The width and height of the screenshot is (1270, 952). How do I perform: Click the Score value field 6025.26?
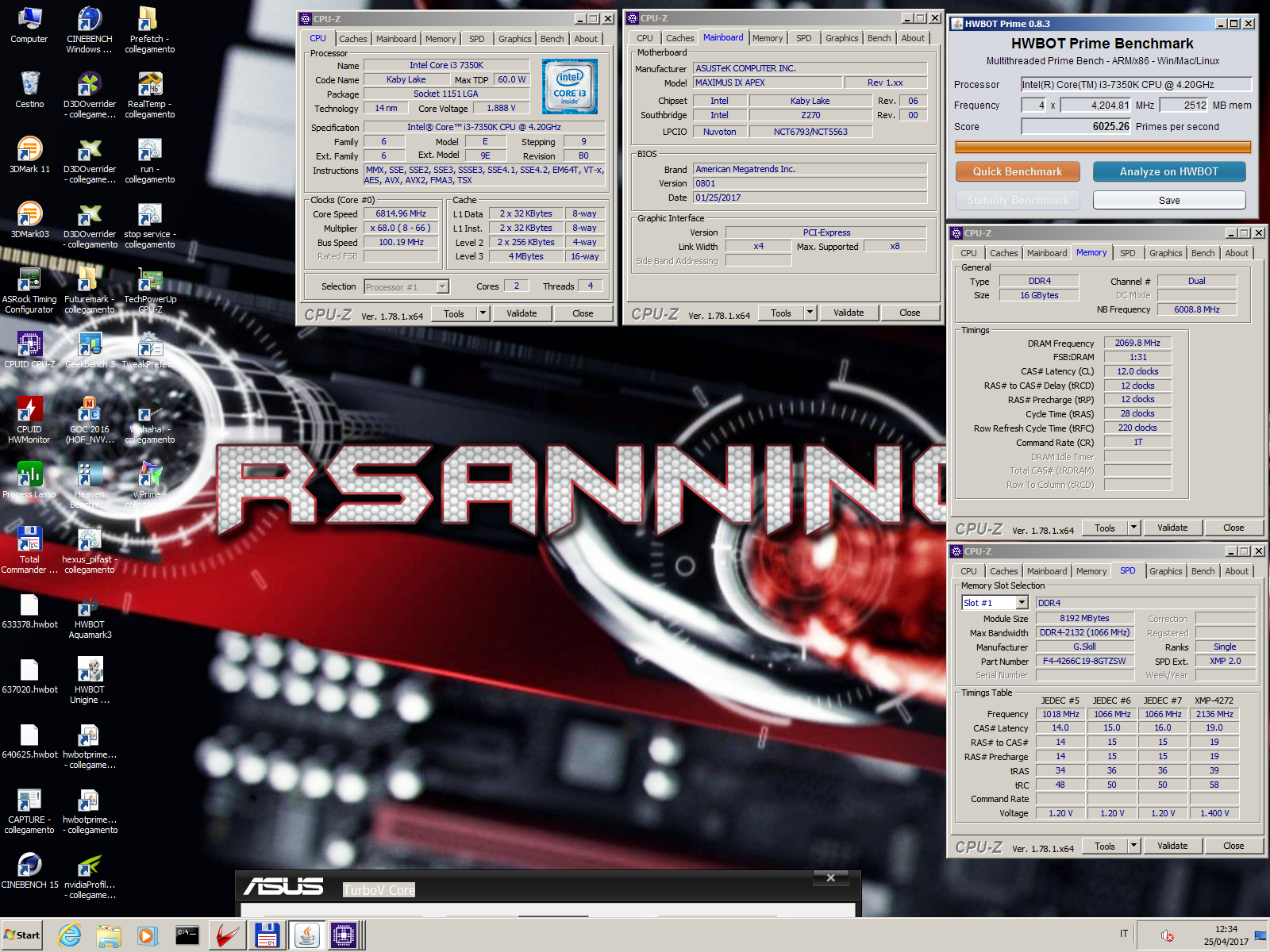click(1076, 126)
